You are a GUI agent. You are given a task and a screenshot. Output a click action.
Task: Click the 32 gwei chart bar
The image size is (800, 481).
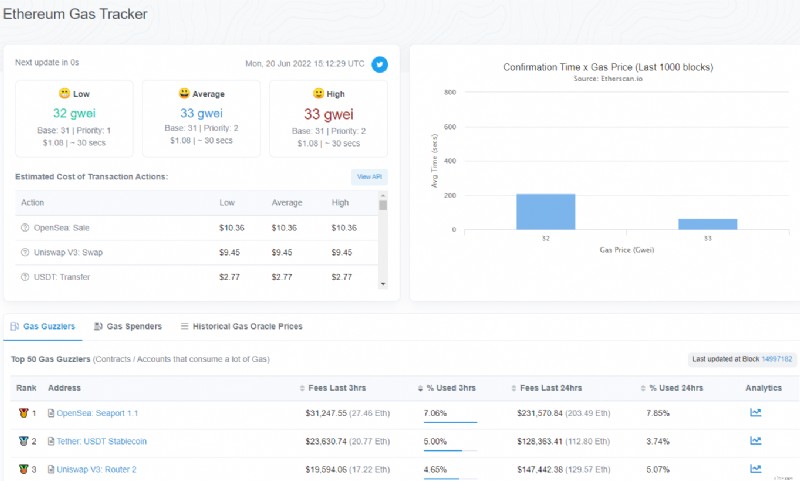545,212
